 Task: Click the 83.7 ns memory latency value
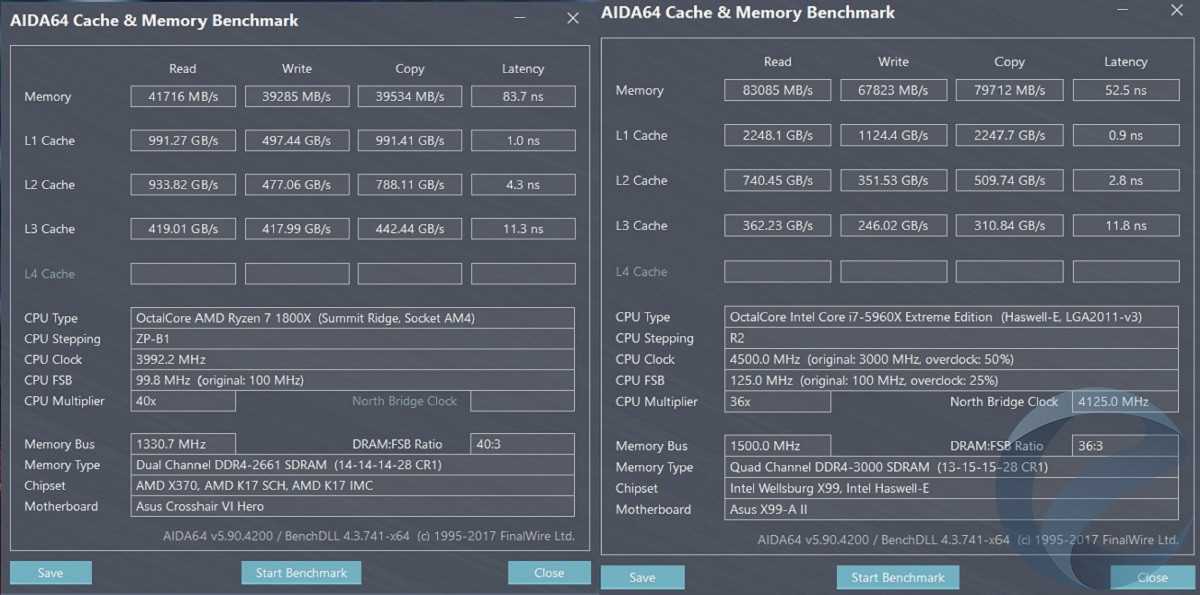pos(523,97)
